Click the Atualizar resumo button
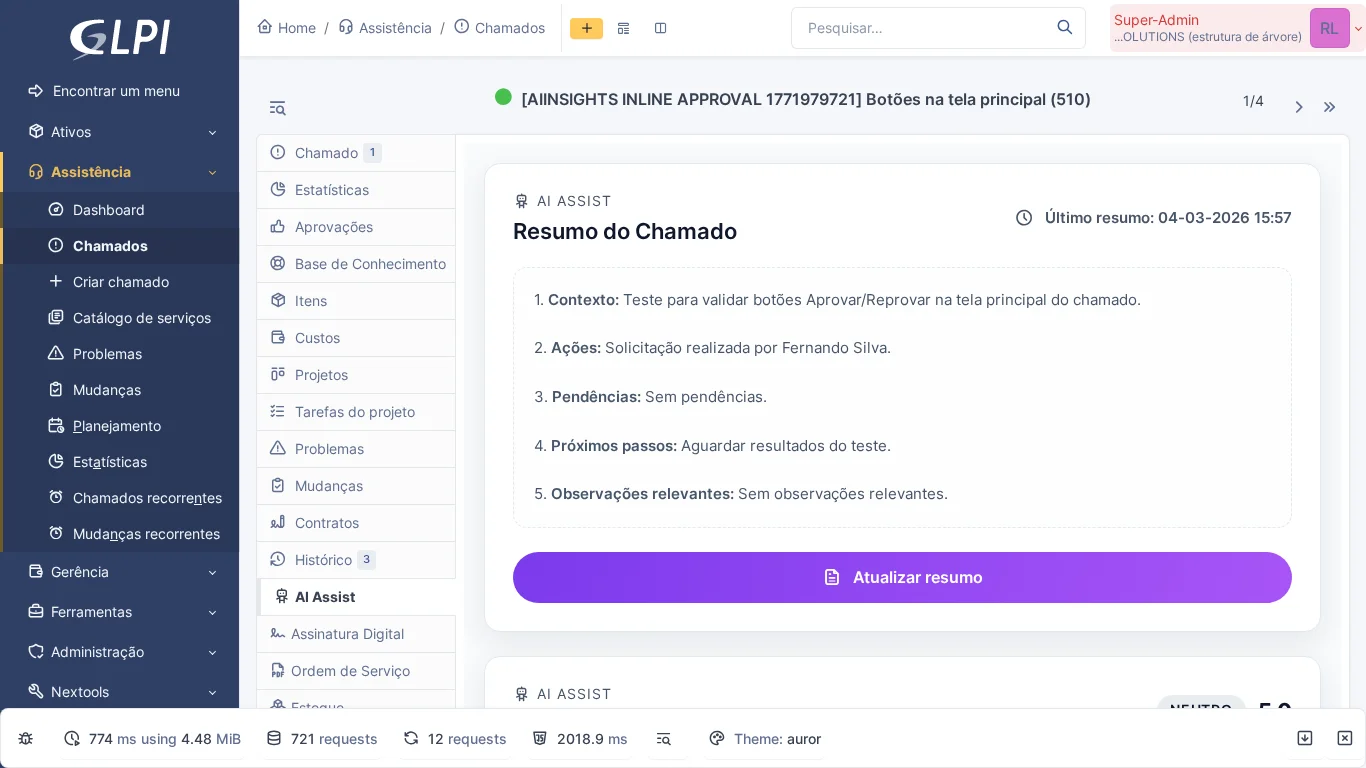 click(902, 577)
